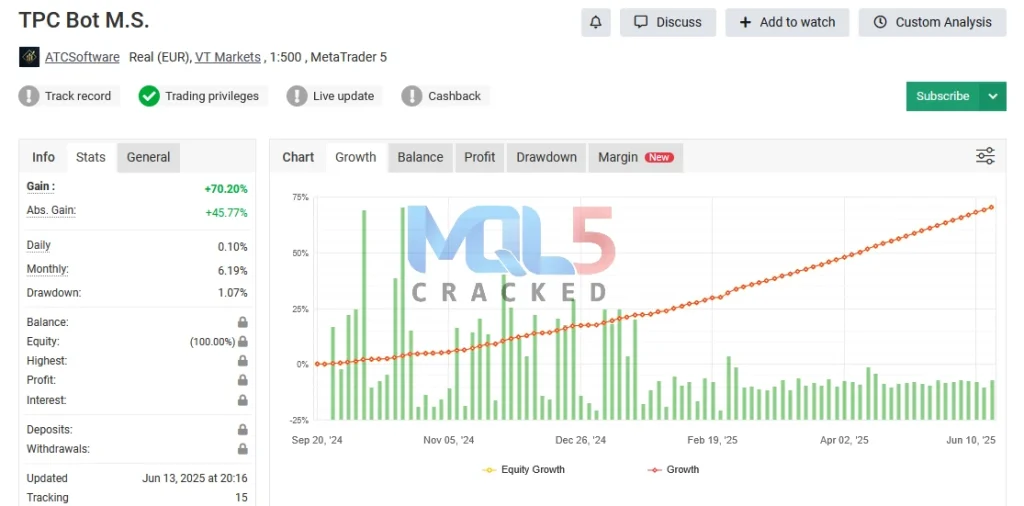The height and width of the screenshot is (506, 1024).
Task: Expand the Subscribe dropdown arrow
Action: click(x=993, y=96)
